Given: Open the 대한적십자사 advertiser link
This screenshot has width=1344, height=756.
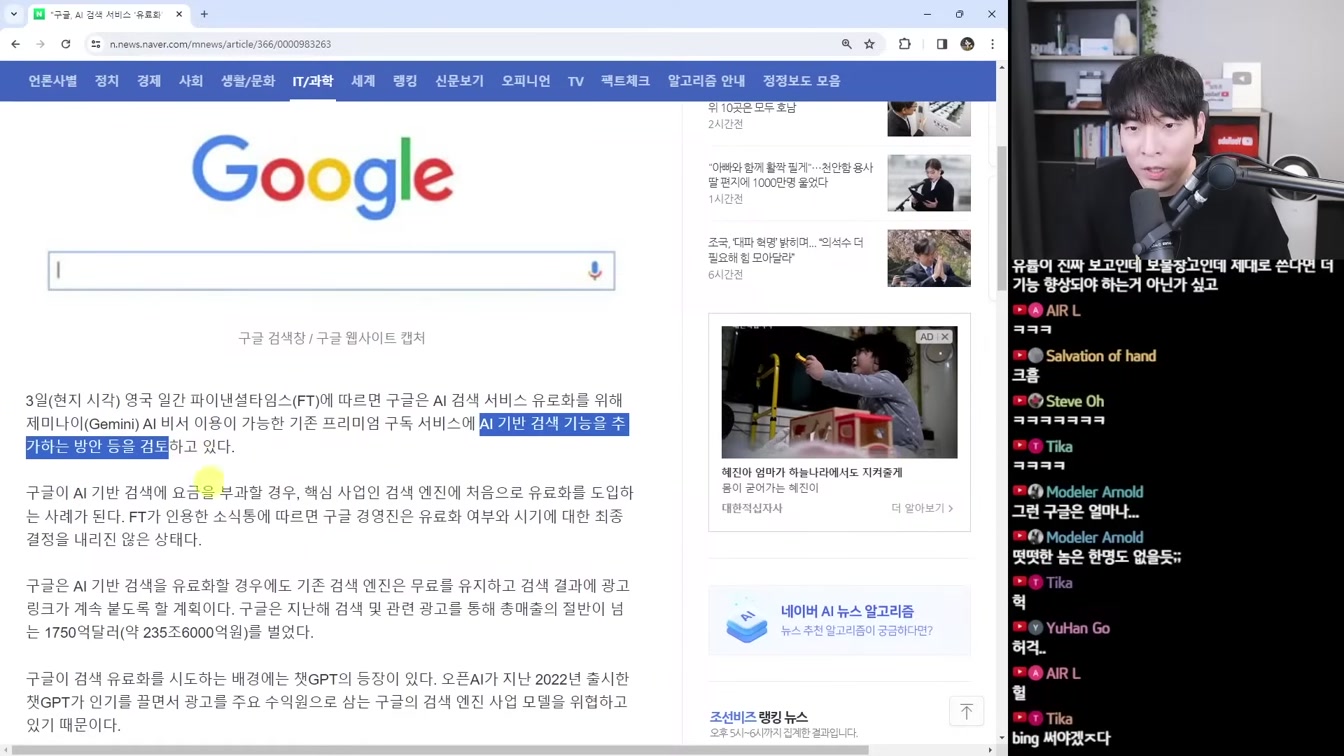Looking at the screenshot, I should click(752, 508).
